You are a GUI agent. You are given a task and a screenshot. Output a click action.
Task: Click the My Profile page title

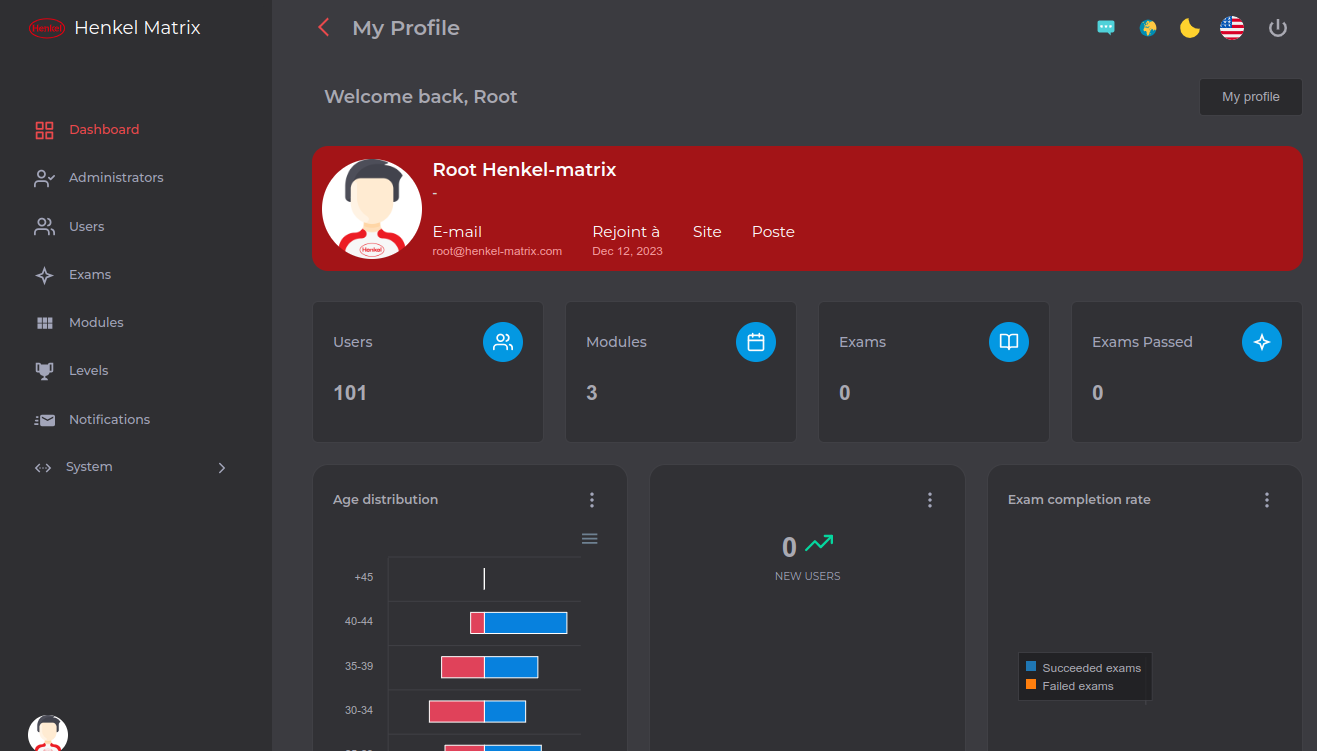[406, 28]
